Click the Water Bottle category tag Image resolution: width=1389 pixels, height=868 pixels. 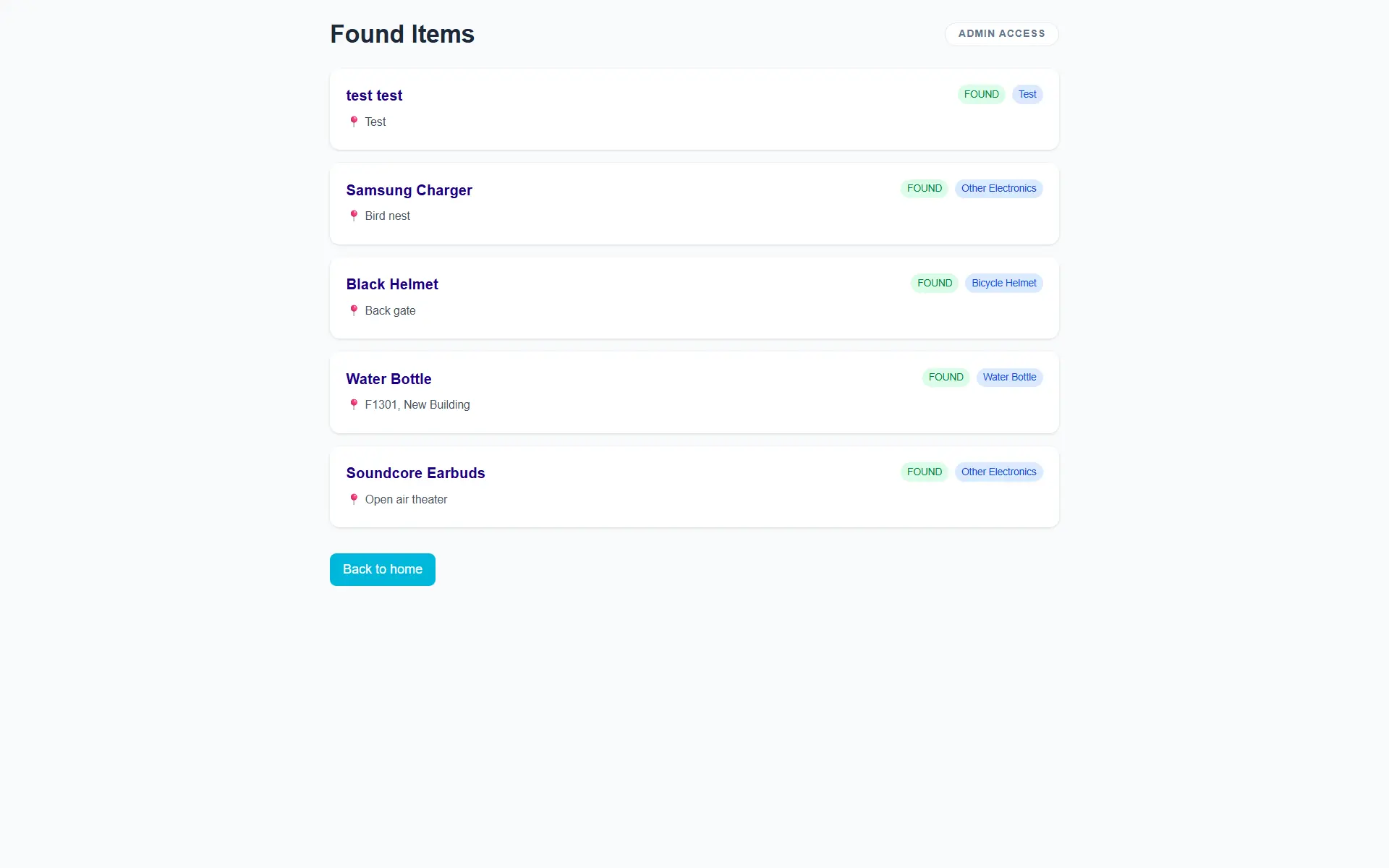[x=1009, y=377]
